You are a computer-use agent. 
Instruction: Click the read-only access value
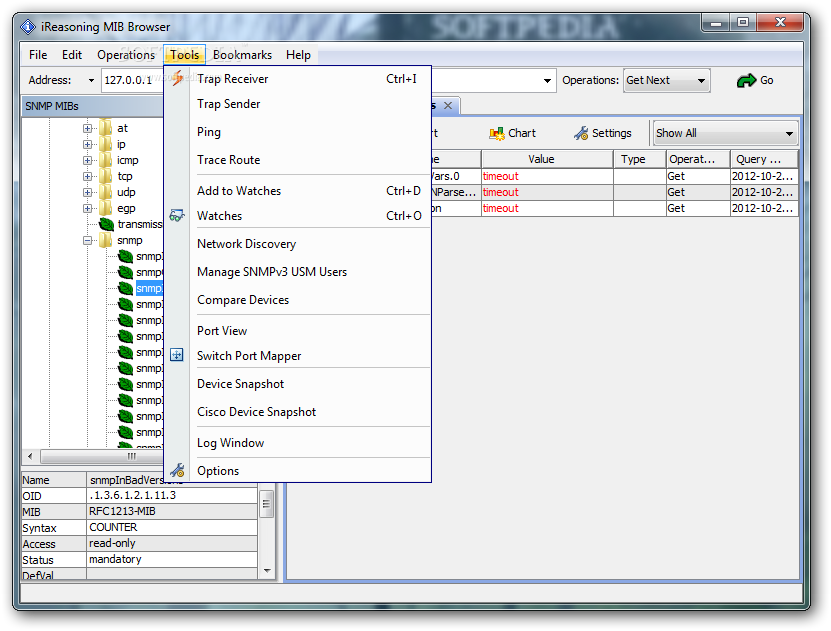click(112, 543)
